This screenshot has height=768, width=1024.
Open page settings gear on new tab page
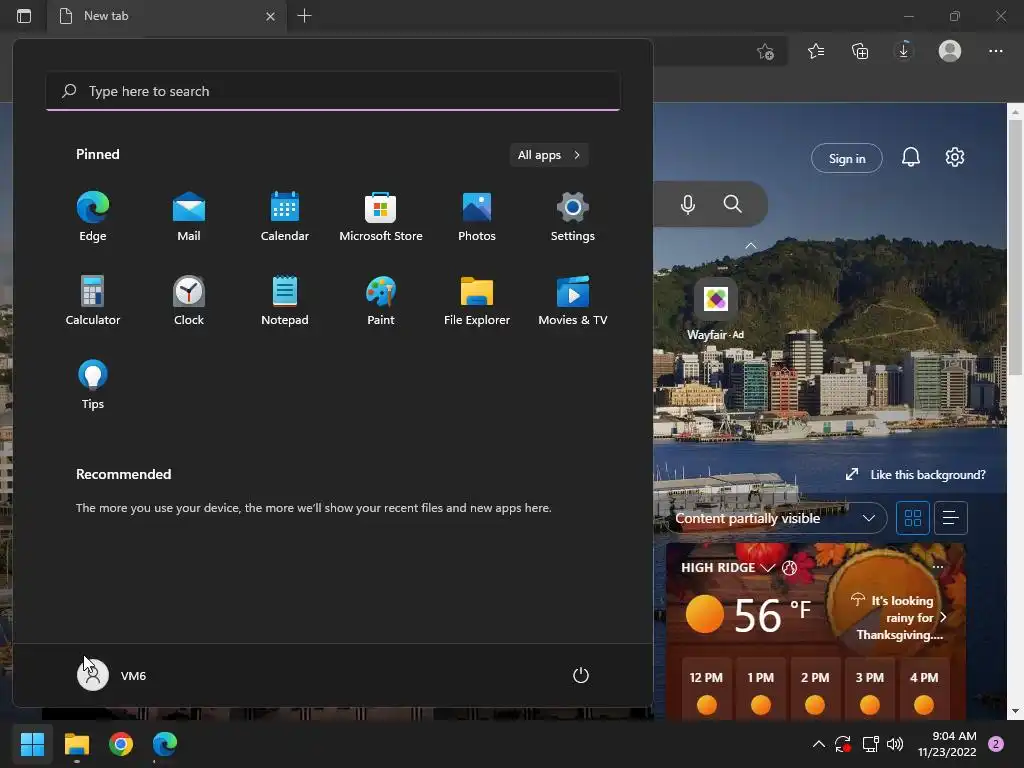point(955,157)
